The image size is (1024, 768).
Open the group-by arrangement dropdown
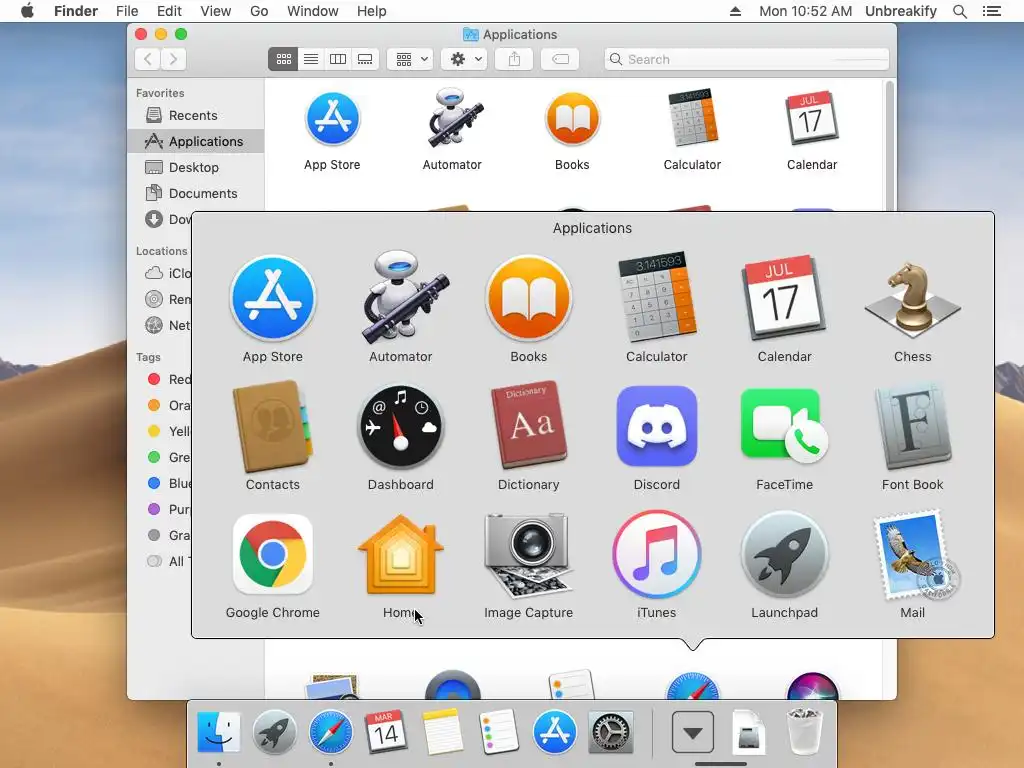tap(410, 59)
